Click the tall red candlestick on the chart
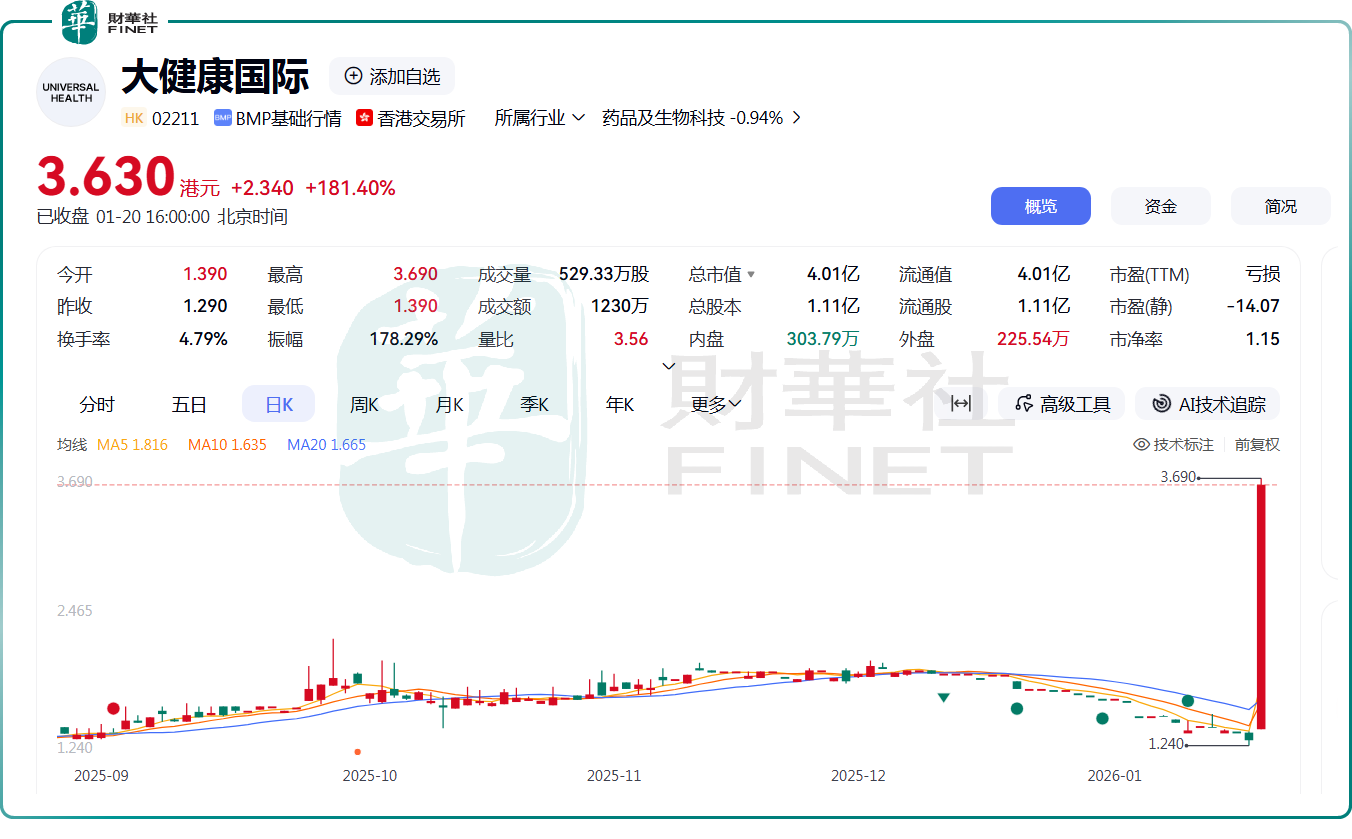Screen dimensions: 1352x839 pos(1261,605)
